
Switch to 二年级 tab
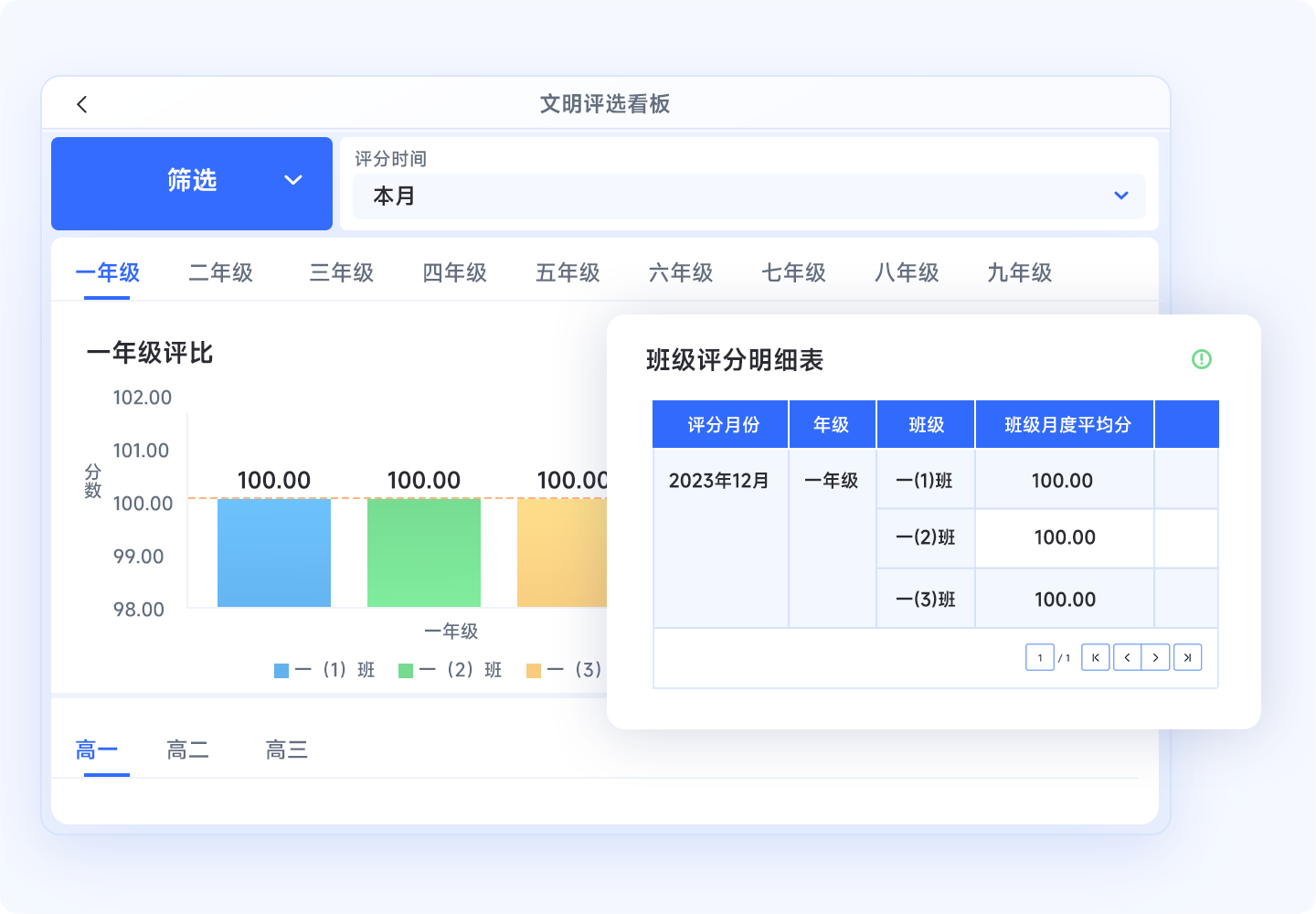pos(220,272)
